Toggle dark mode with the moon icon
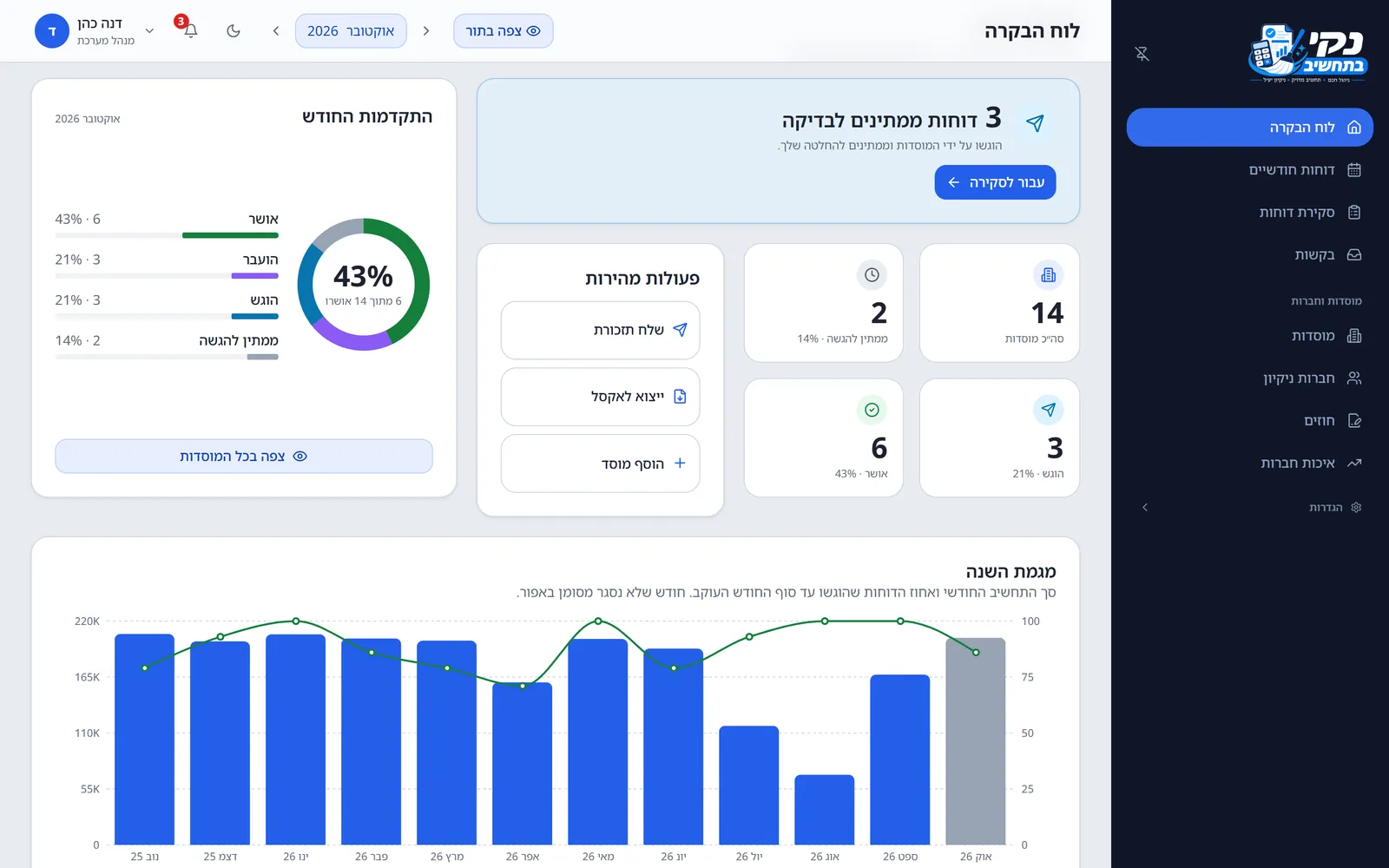Image resolution: width=1389 pixels, height=868 pixels. [x=234, y=30]
